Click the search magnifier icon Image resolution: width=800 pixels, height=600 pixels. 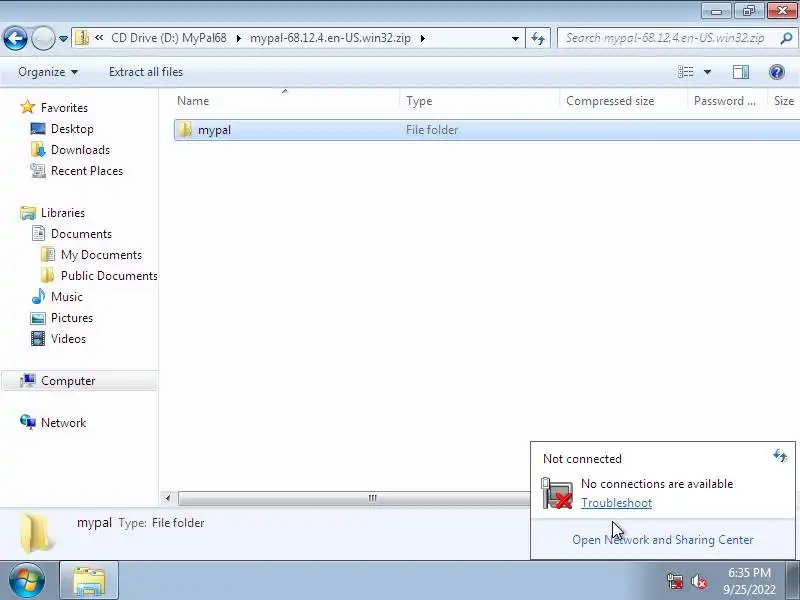coord(786,38)
